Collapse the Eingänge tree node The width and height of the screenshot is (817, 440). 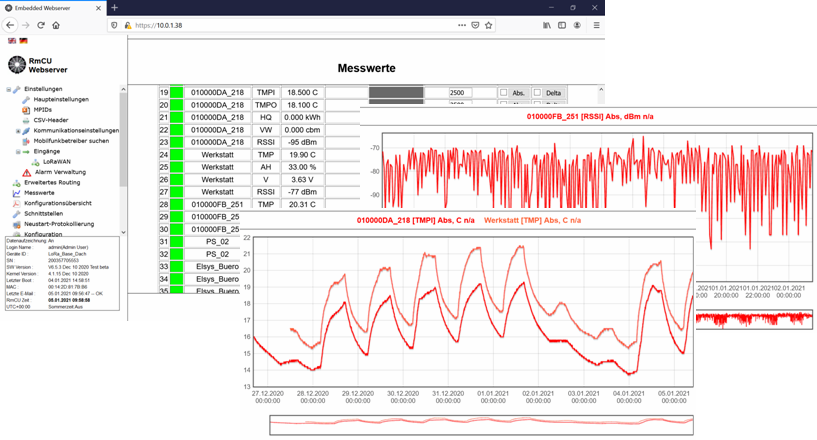click(18, 151)
